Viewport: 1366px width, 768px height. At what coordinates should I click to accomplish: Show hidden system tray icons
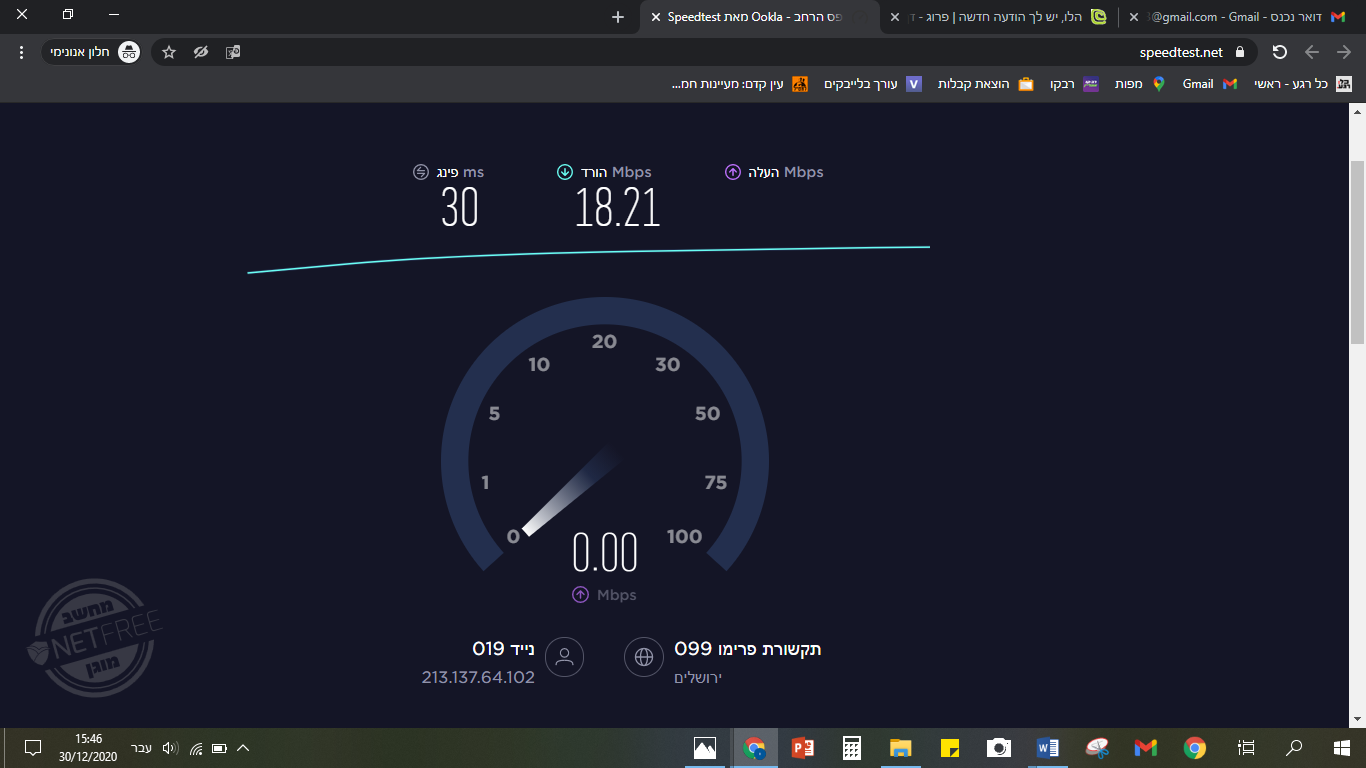pos(243,748)
